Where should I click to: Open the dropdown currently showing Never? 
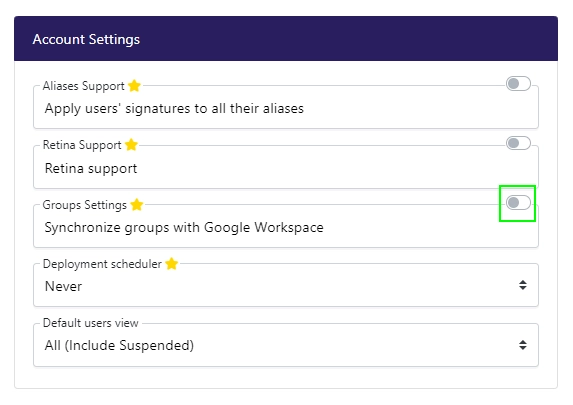coord(286,285)
